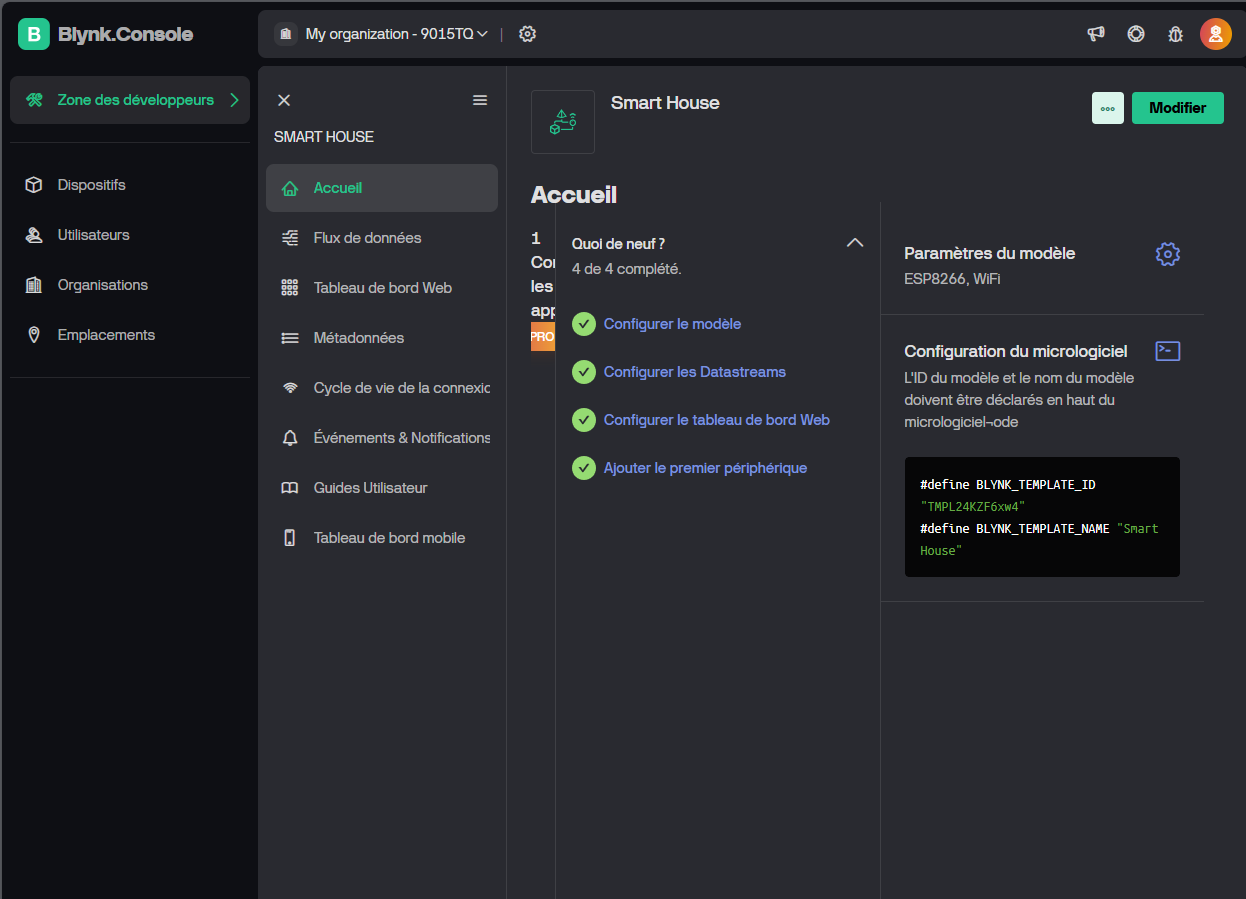
Task: Click the Tableau de bord Web grid icon
Action: (x=290, y=288)
